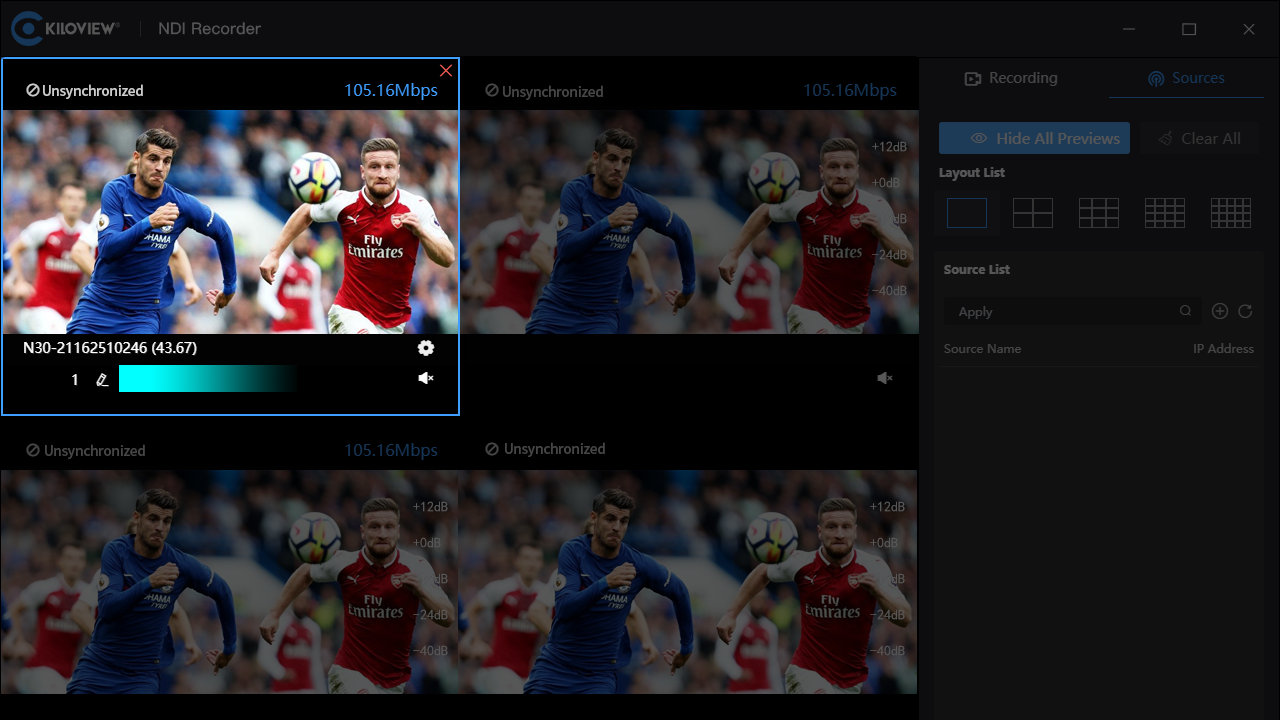Screen dimensions: 1280x720
Task: Refresh the source list
Action: [x=1246, y=311]
